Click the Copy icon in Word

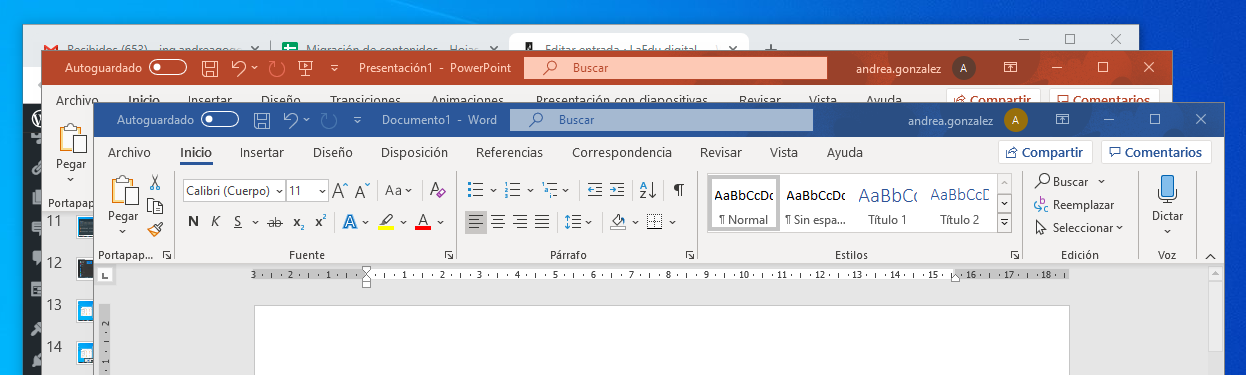point(155,206)
